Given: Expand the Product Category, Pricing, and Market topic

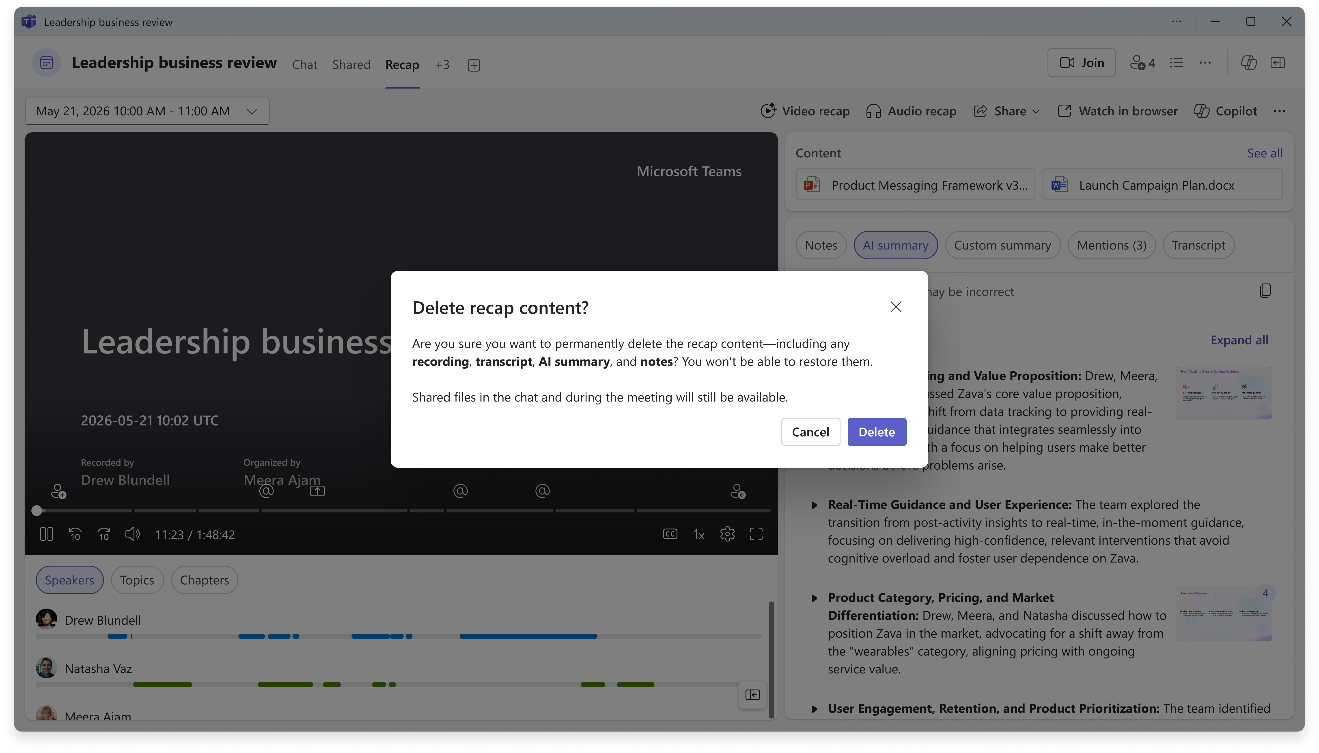Looking at the screenshot, I should (x=814, y=598).
